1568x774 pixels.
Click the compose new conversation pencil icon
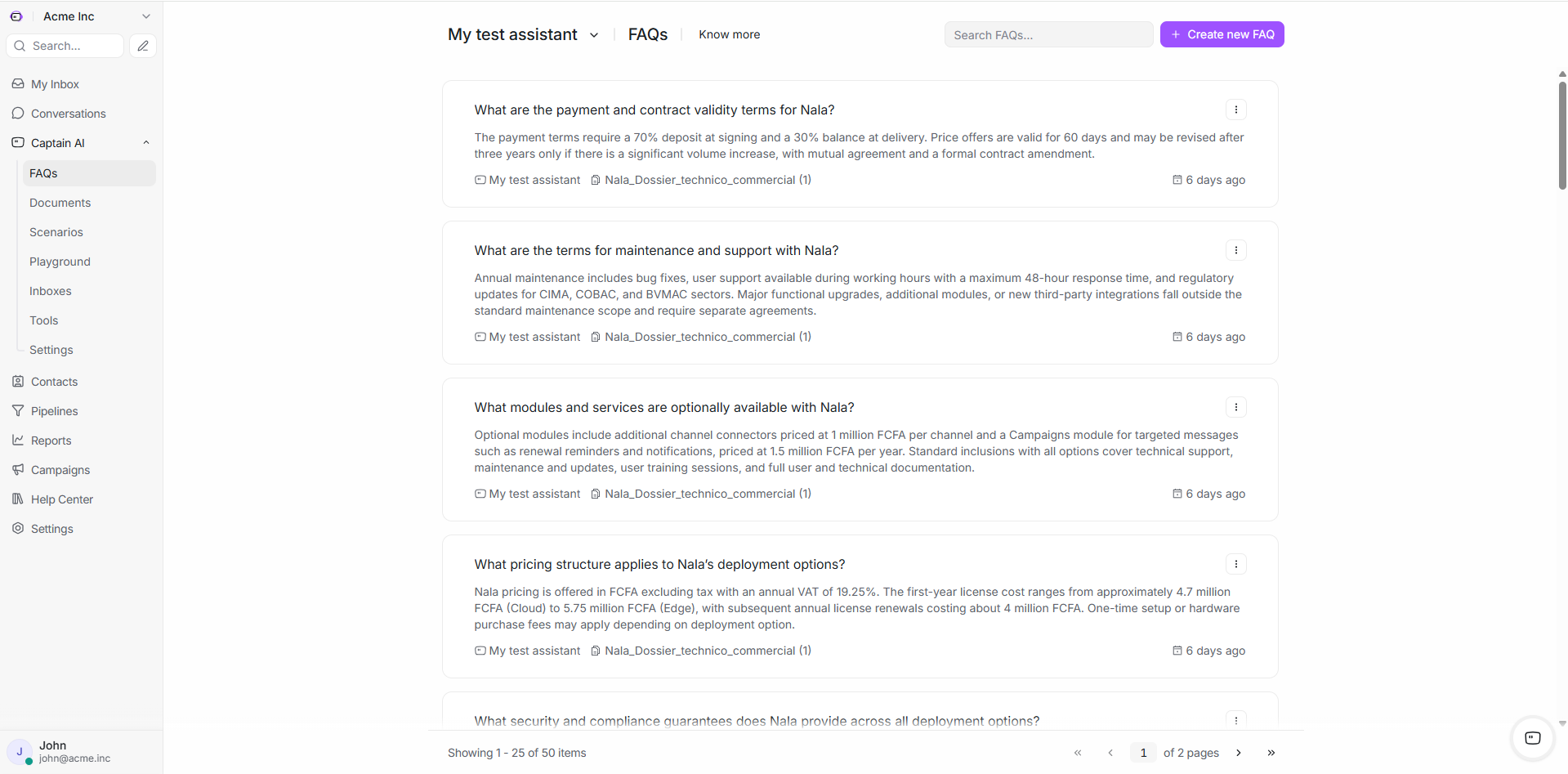click(143, 46)
